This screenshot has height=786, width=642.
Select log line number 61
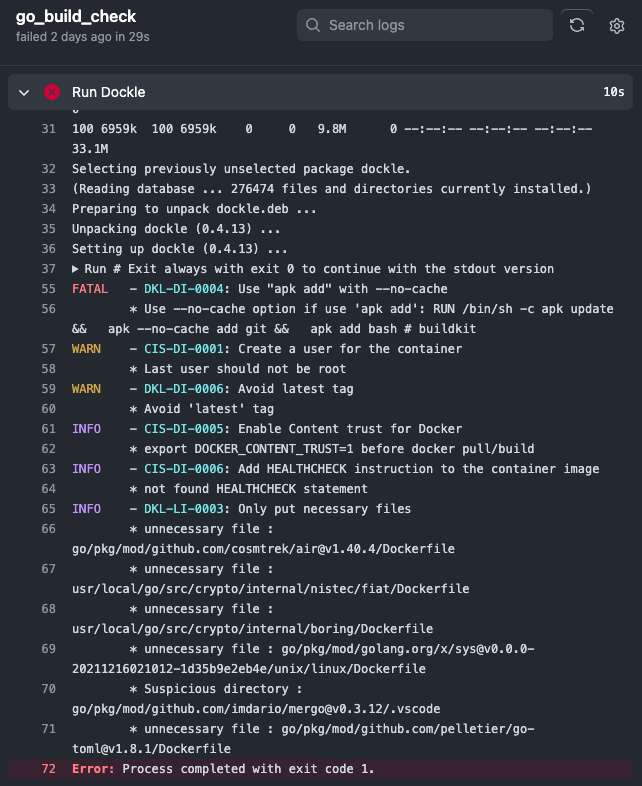[x=49, y=429]
